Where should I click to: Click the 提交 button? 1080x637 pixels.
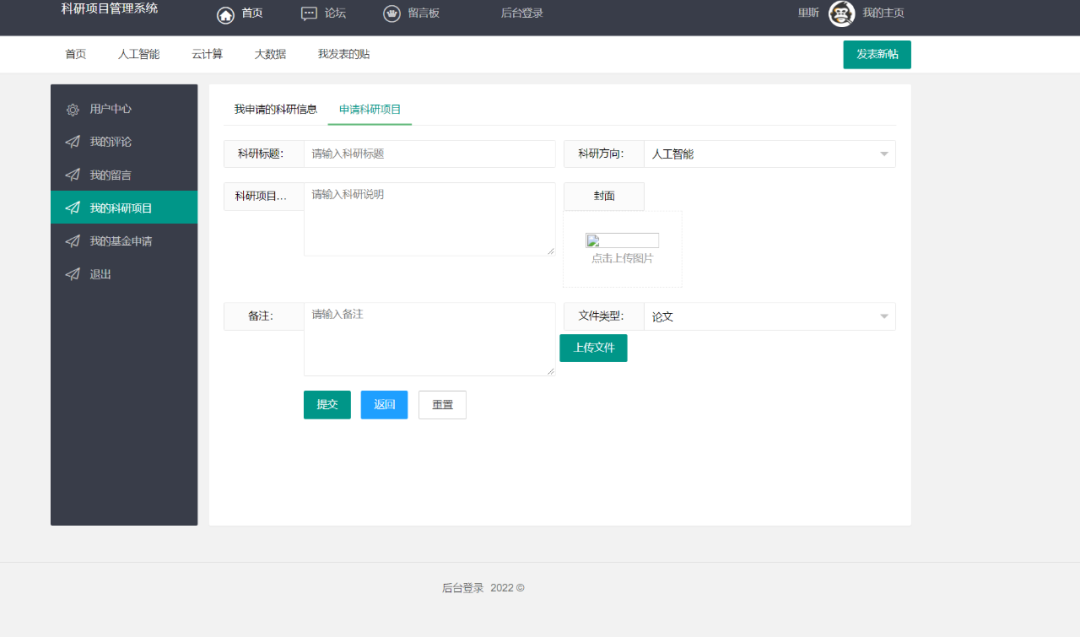coord(327,405)
